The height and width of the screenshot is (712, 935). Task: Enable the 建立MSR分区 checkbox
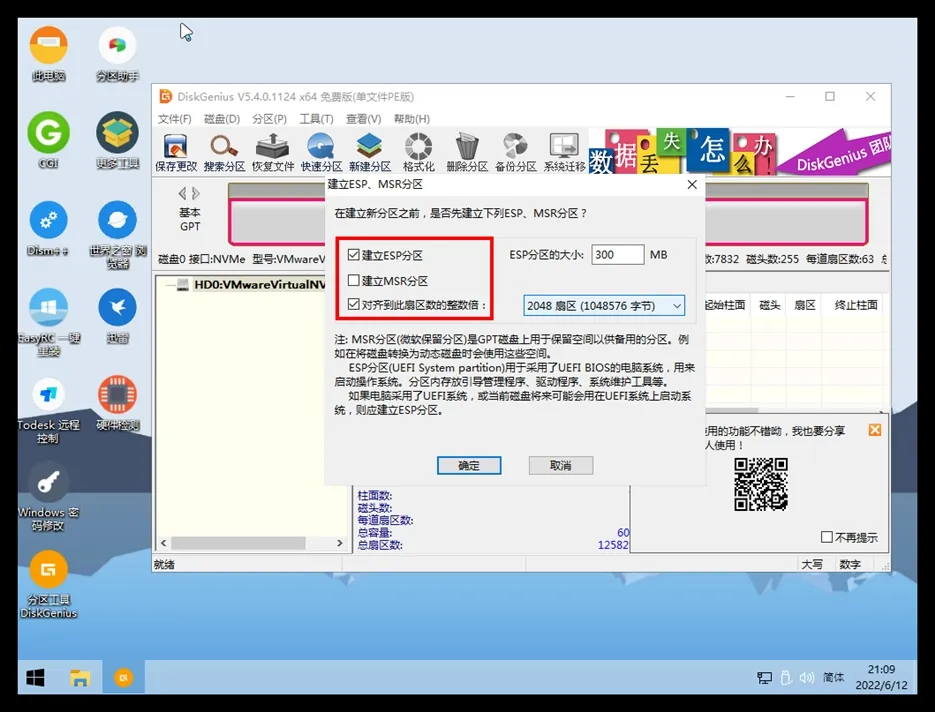pos(354,281)
